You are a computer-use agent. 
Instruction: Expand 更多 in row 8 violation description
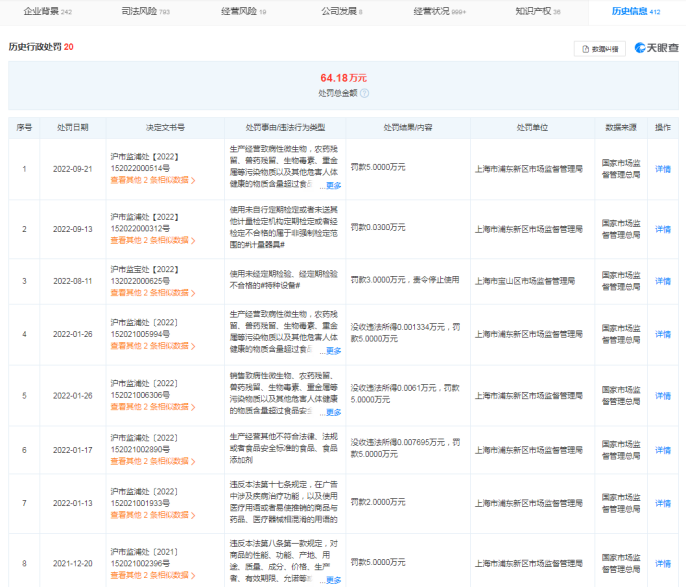tap(333, 579)
